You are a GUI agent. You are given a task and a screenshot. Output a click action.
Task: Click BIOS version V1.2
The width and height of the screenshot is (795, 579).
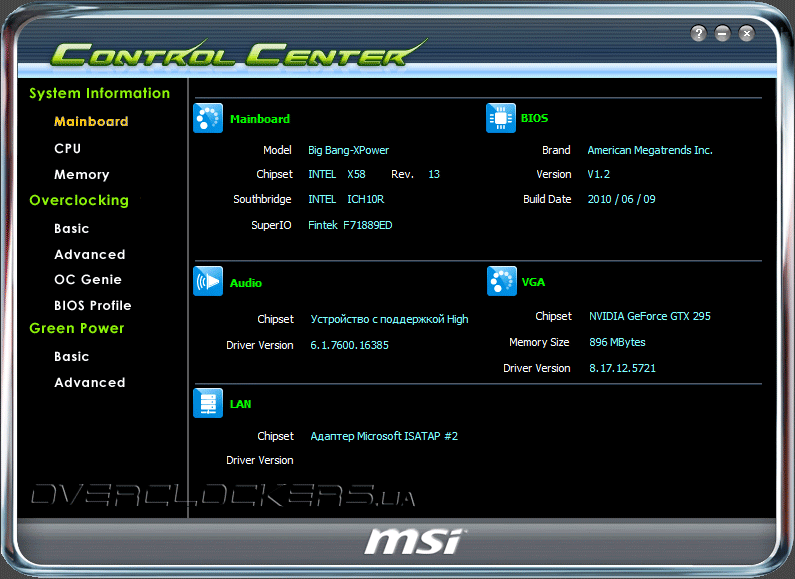[x=598, y=174]
